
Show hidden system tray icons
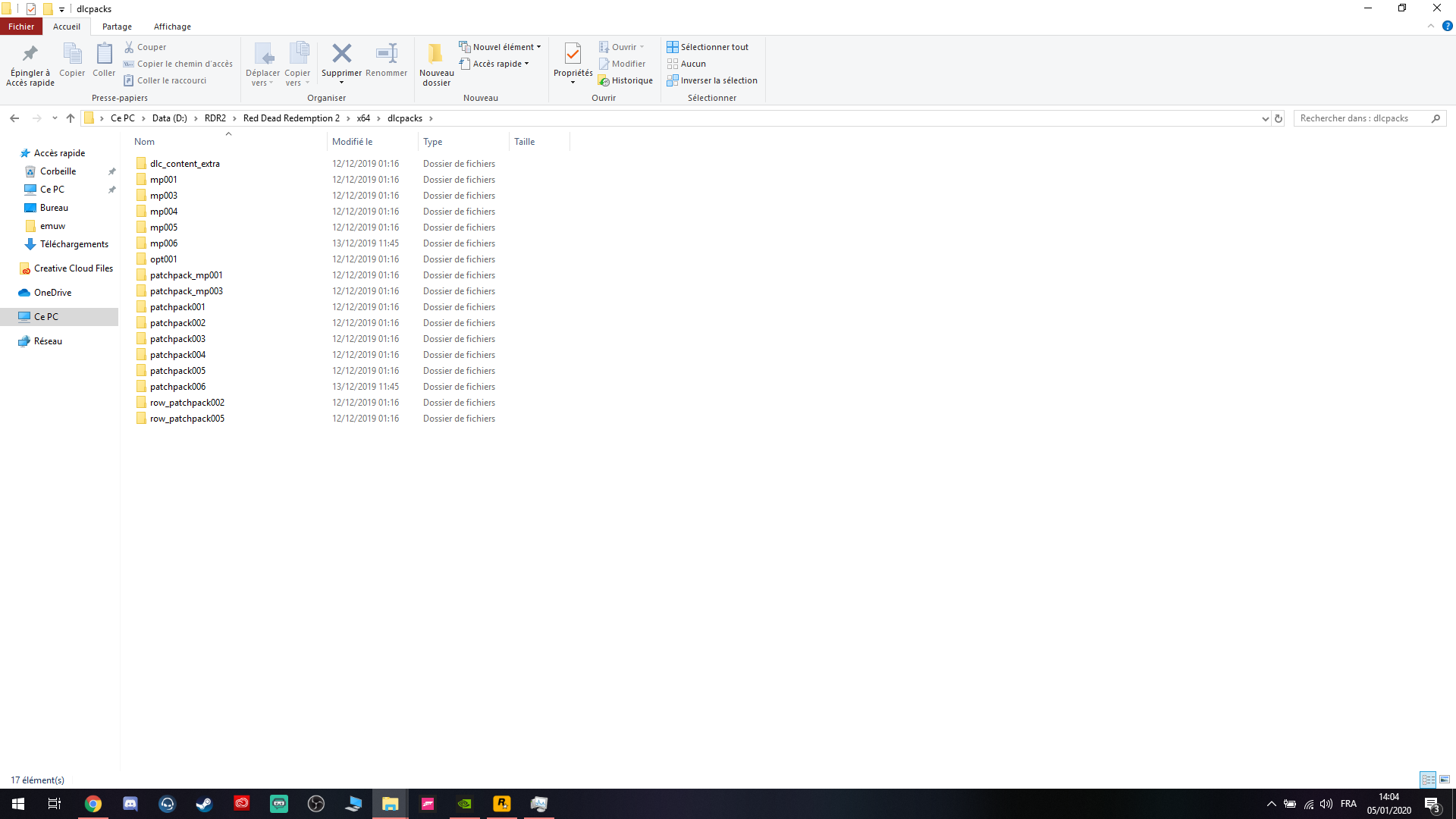tap(1272, 804)
